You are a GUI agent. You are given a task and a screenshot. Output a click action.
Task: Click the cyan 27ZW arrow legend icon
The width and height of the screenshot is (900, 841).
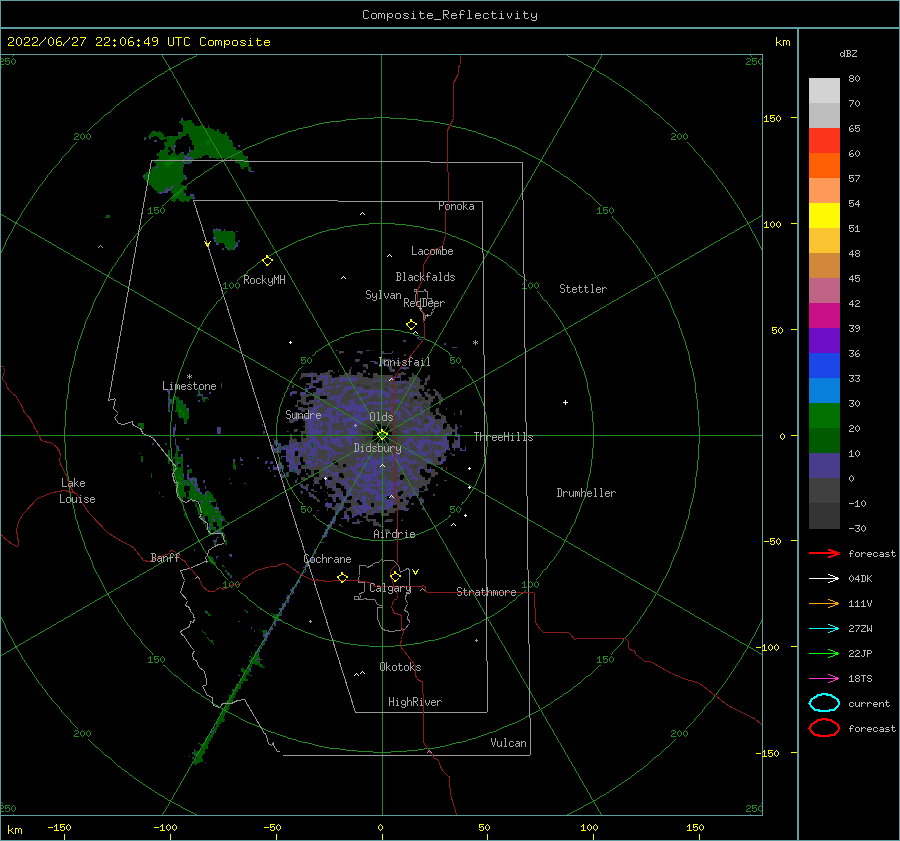click(x=824, y=629)
